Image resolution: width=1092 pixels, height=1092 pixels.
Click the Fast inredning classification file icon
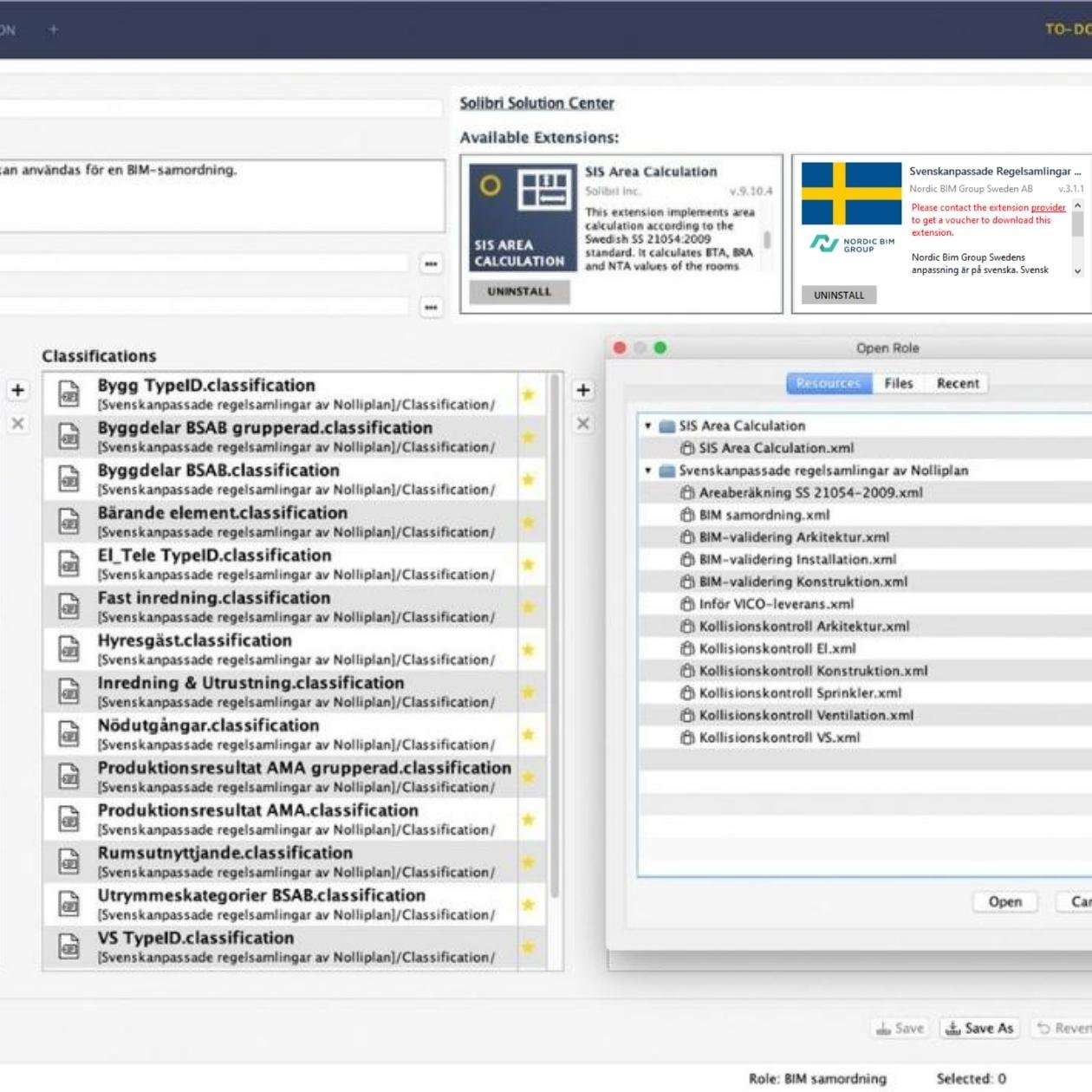(69, 607)
